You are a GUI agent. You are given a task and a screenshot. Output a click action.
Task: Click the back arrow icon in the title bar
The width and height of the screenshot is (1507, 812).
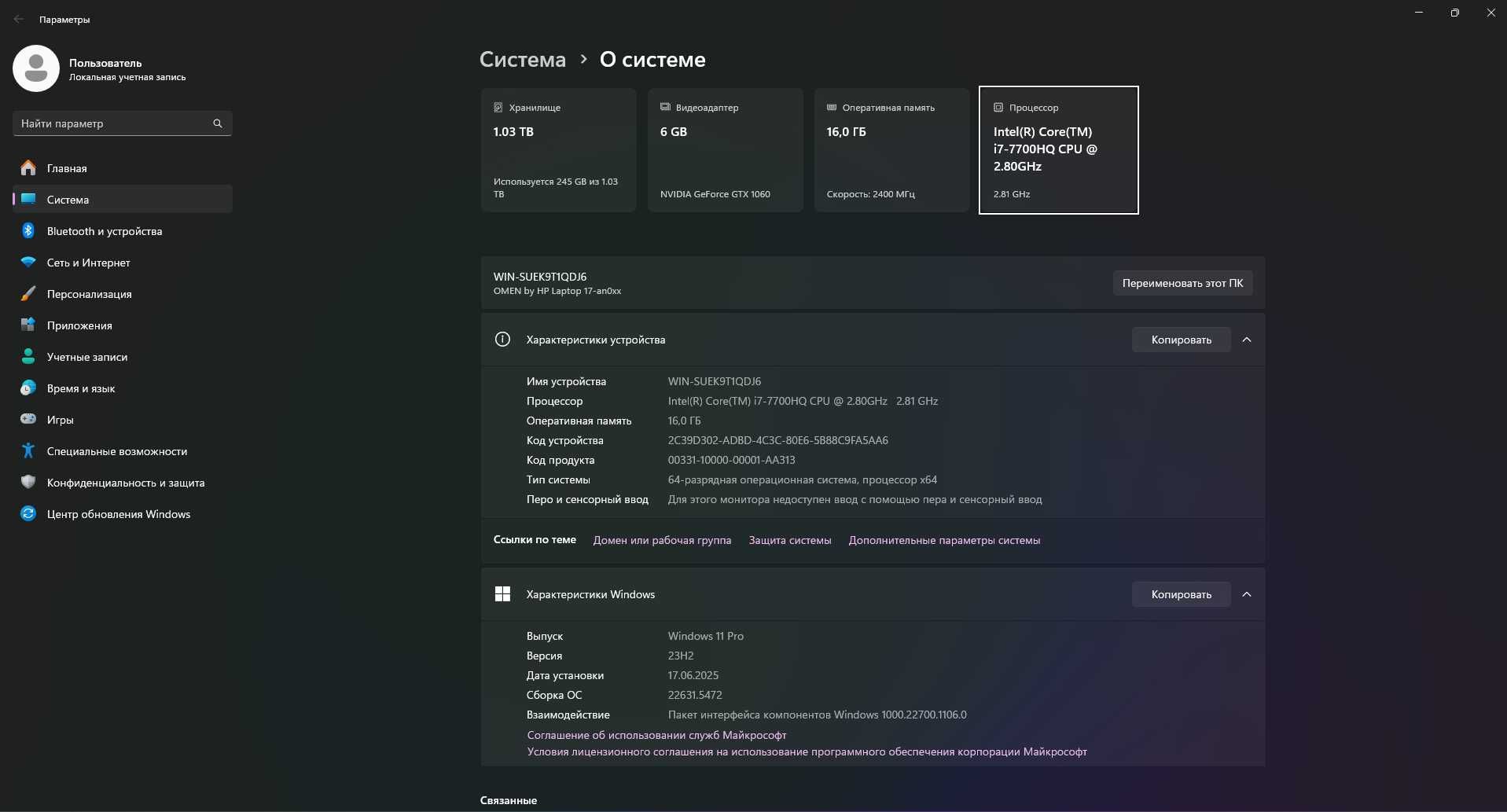(19, 19)
